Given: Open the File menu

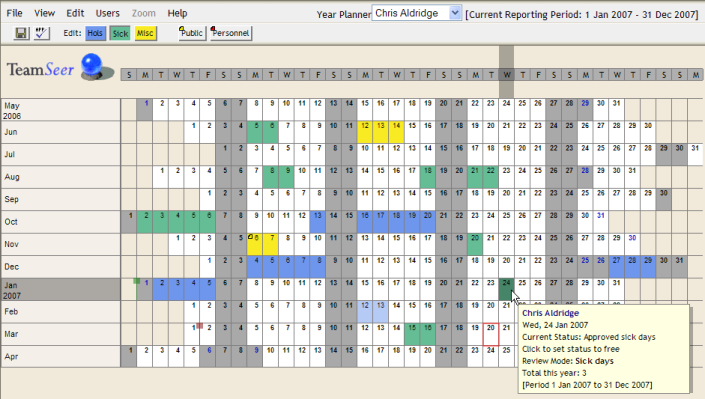Looking at the screenshot, I should click(x=14, y=13).
